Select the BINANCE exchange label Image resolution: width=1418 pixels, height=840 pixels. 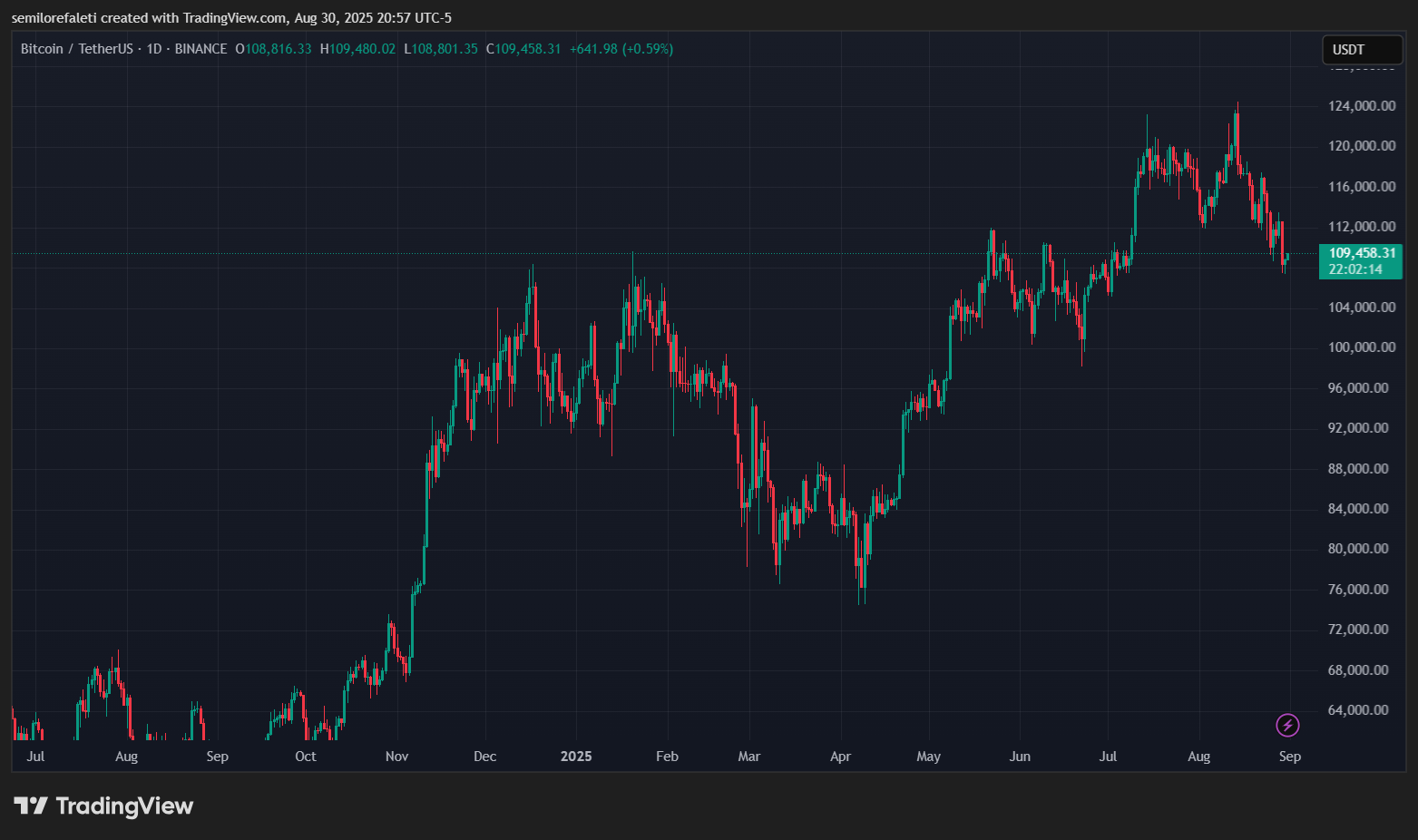(x=200, y=49)
